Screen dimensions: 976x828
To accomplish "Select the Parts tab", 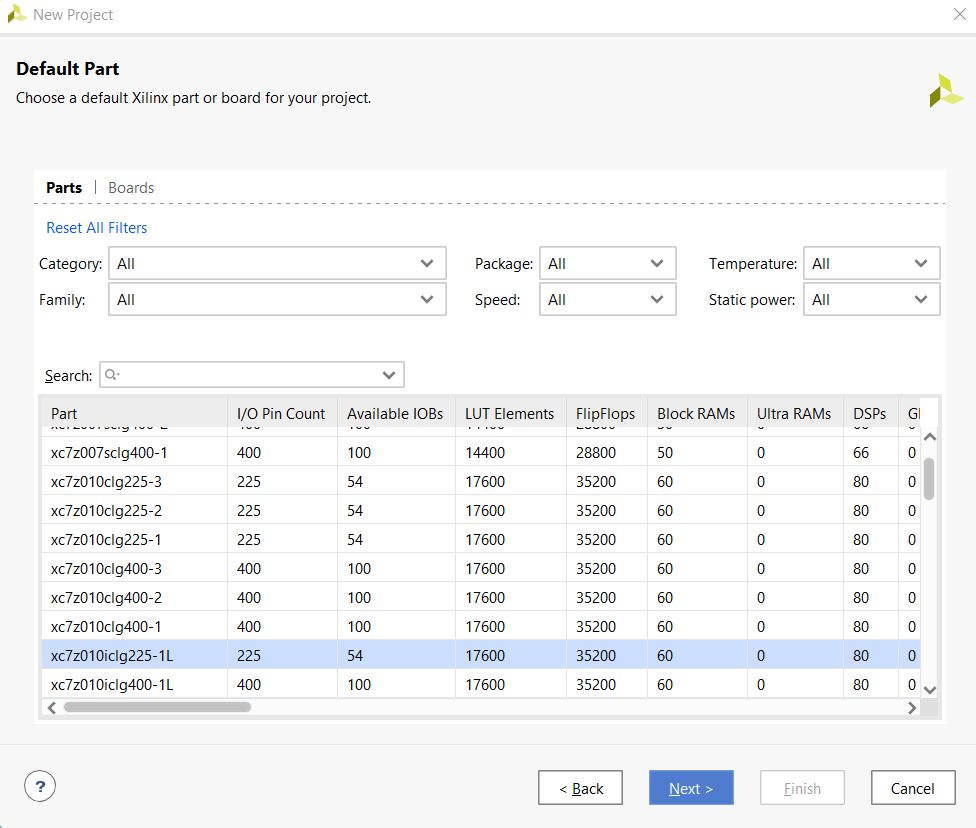I will [64, 188].
